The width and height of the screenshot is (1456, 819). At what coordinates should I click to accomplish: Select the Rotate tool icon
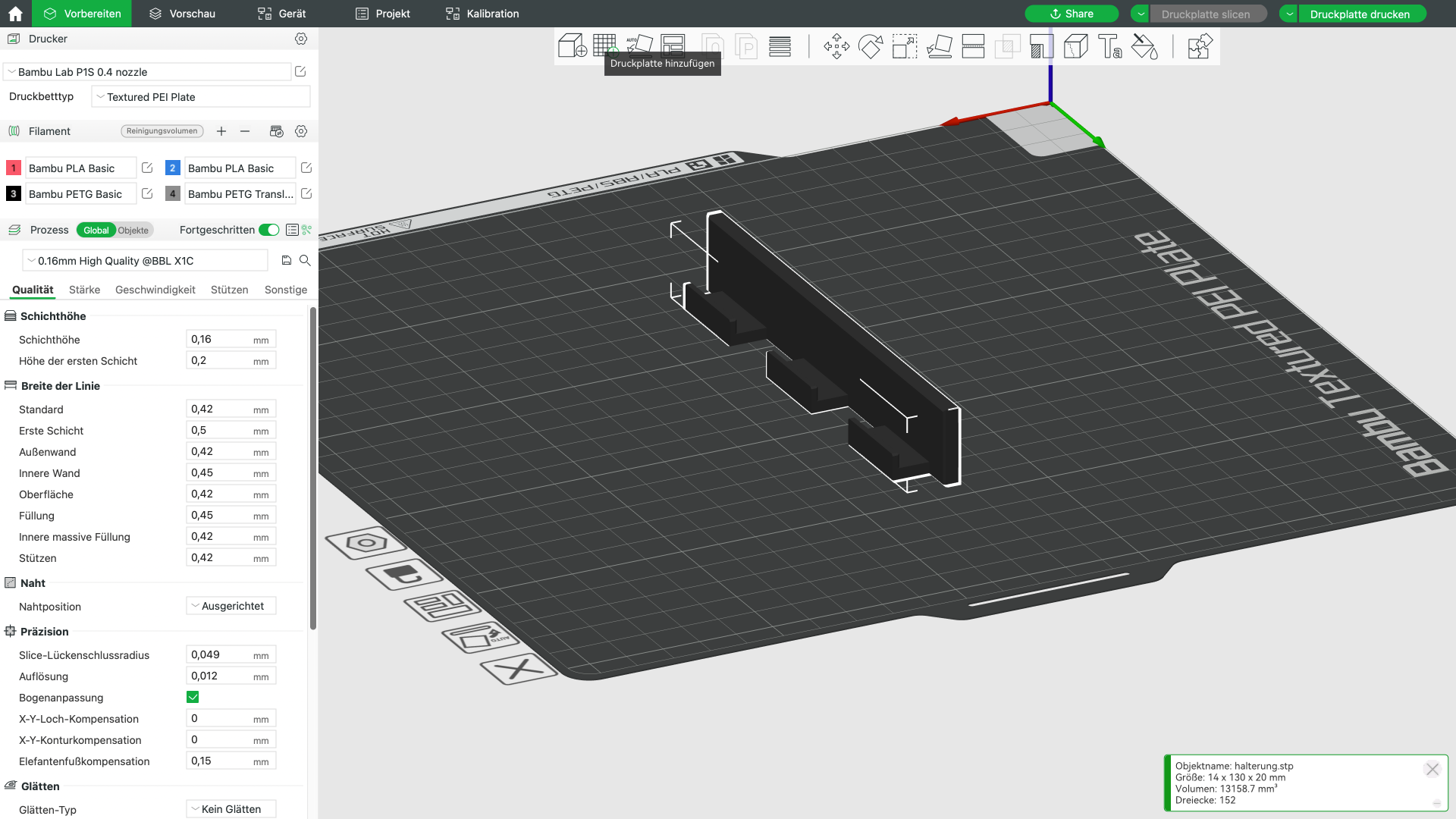(871, 46)
